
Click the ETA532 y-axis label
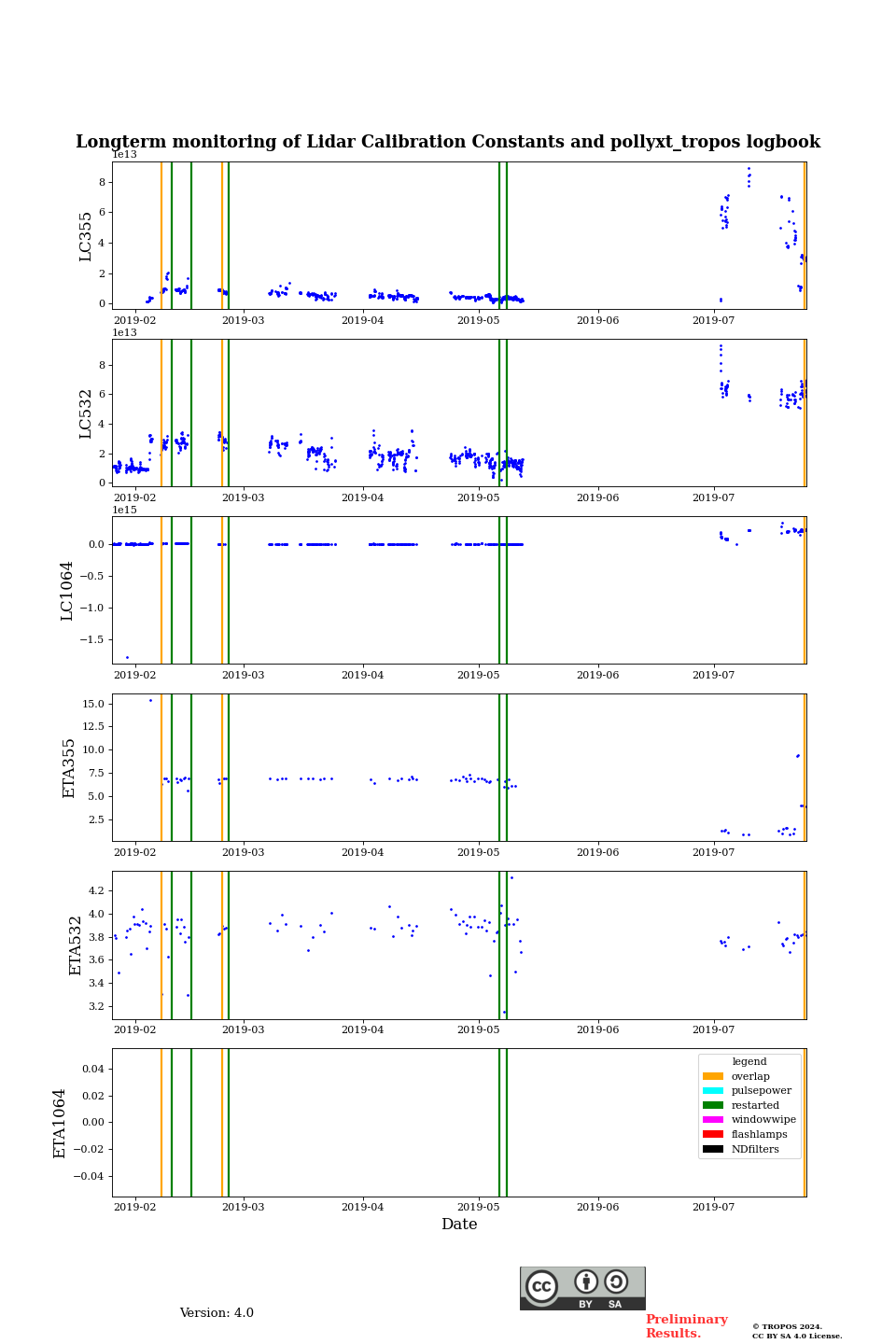76,945
